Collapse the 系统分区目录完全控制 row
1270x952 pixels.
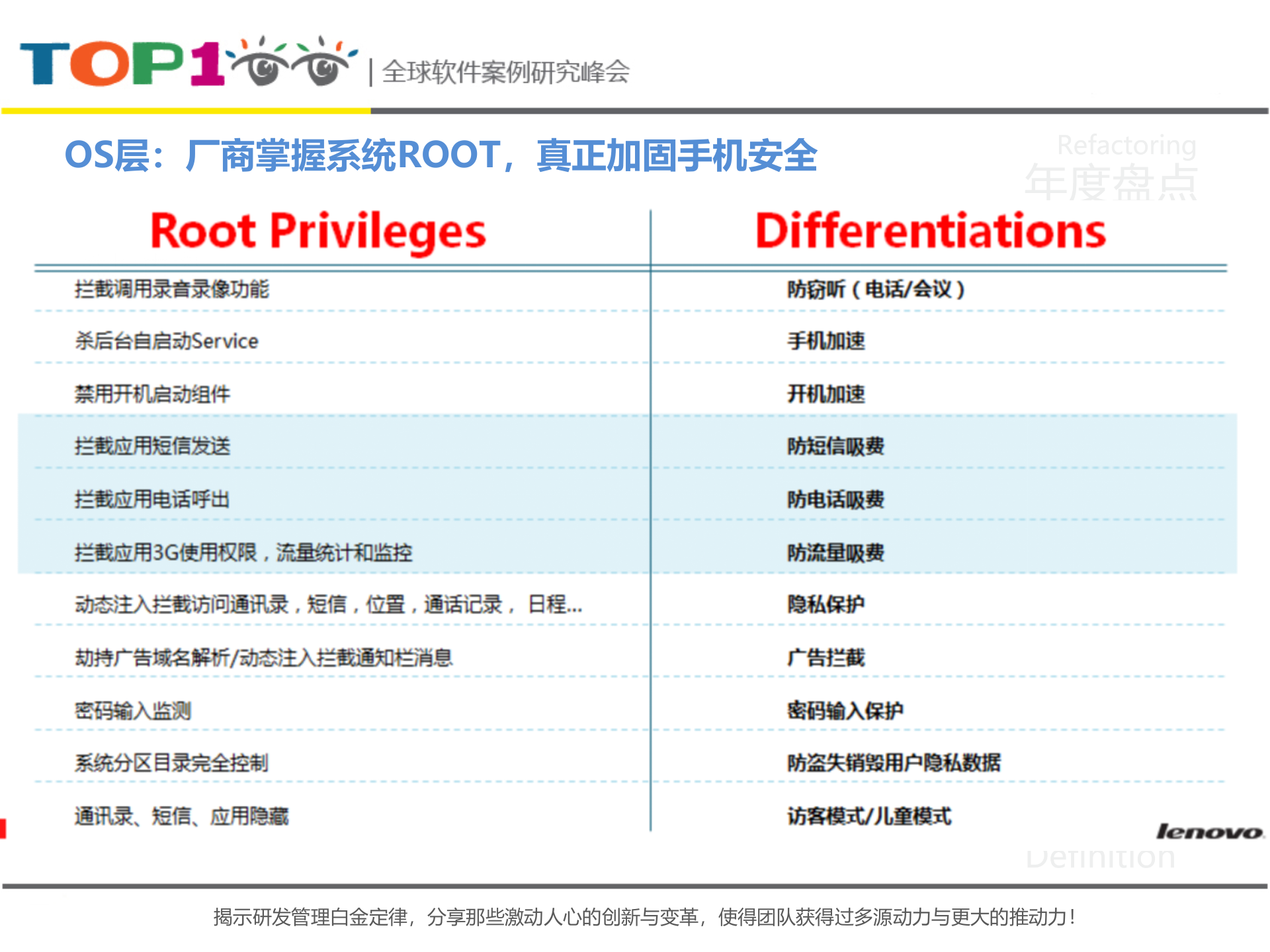[171, 763]
